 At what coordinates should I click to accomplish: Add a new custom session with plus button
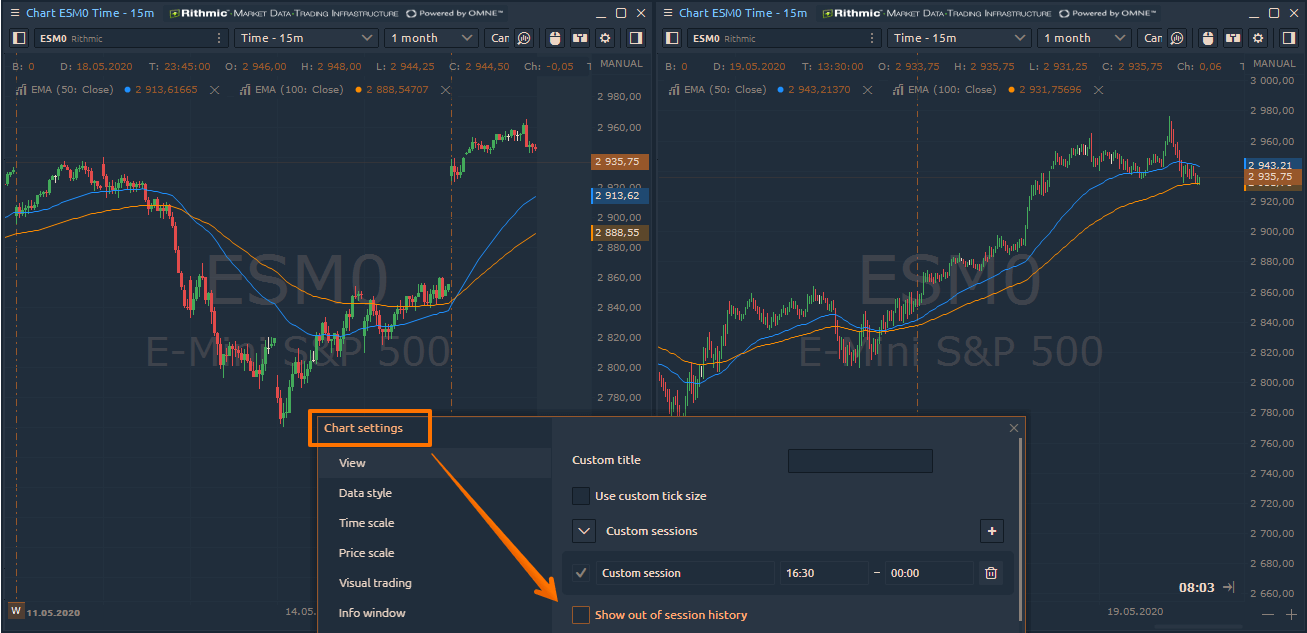coord(992,531)
